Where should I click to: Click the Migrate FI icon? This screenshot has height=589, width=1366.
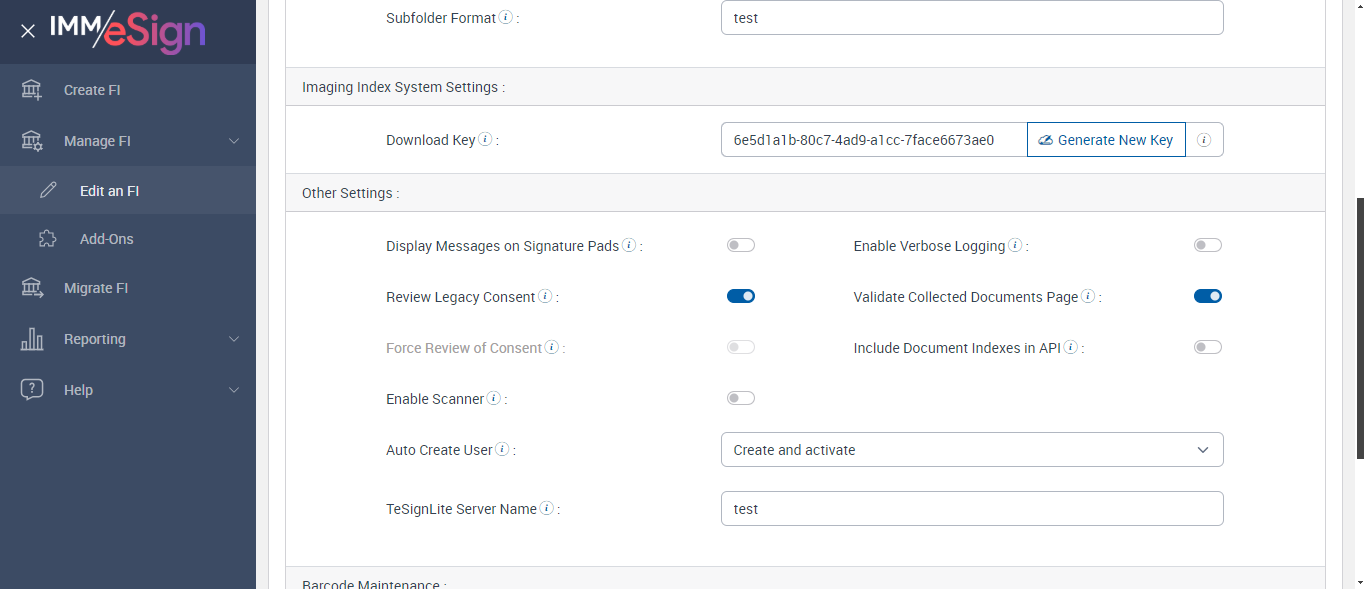click(32, 288)
